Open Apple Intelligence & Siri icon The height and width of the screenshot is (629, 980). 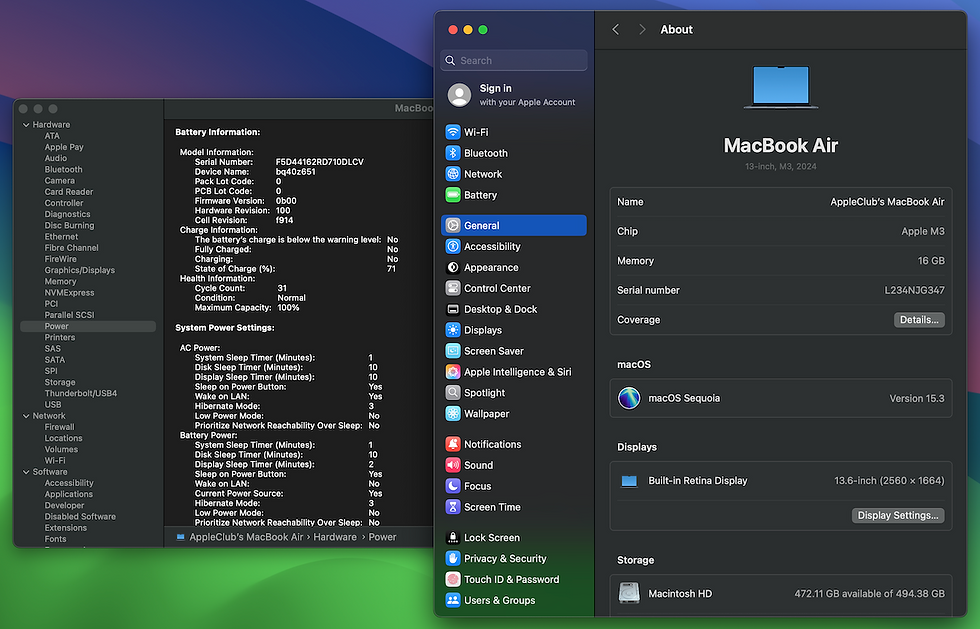[452, 371]
